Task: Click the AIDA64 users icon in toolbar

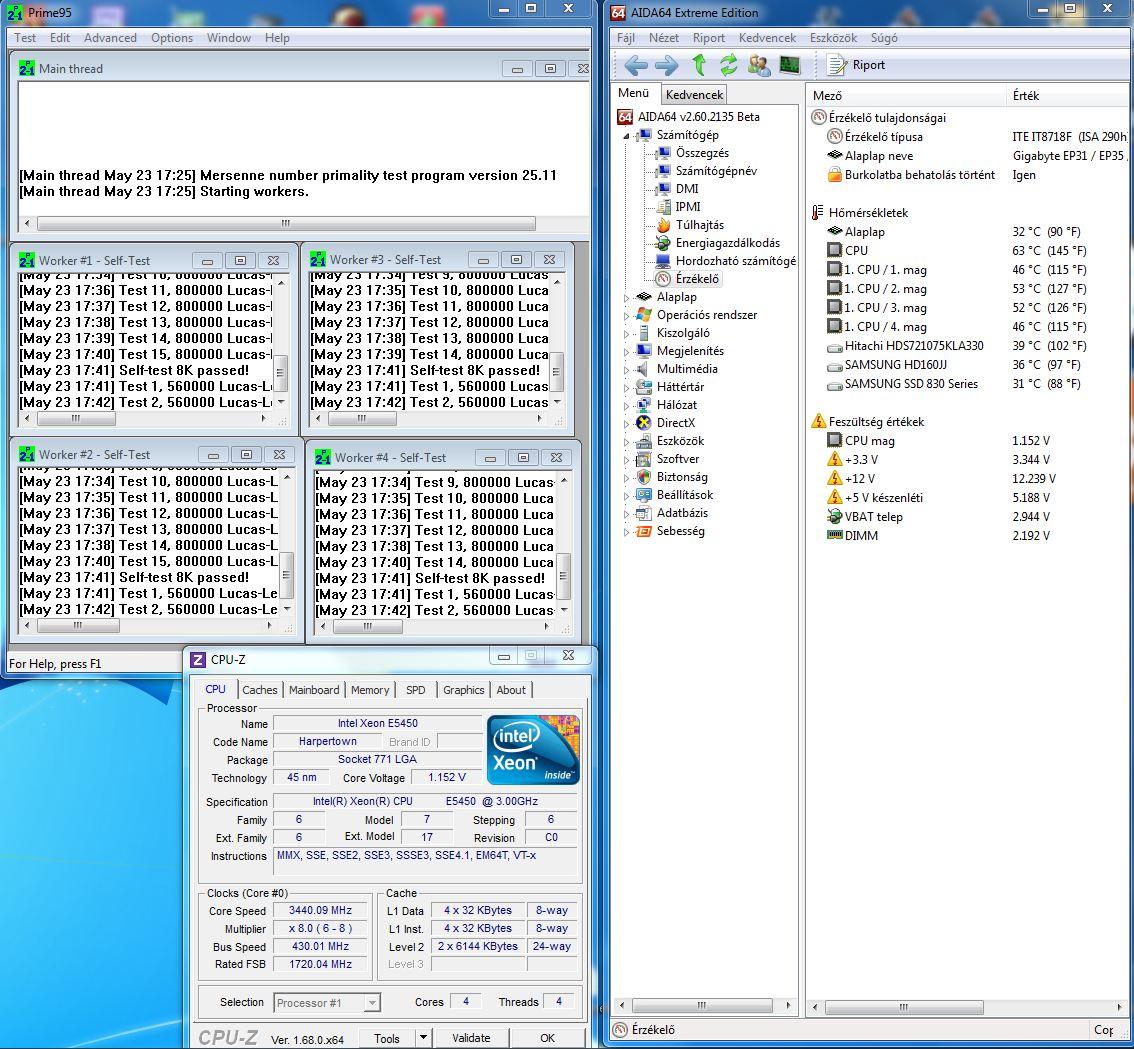Action: tap(759, 65)
